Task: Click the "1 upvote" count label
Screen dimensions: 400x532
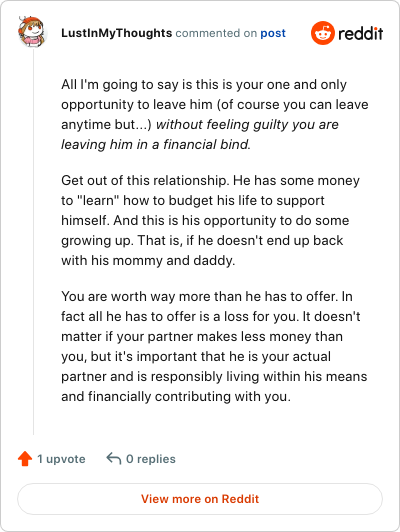Action: pos(61,459)
